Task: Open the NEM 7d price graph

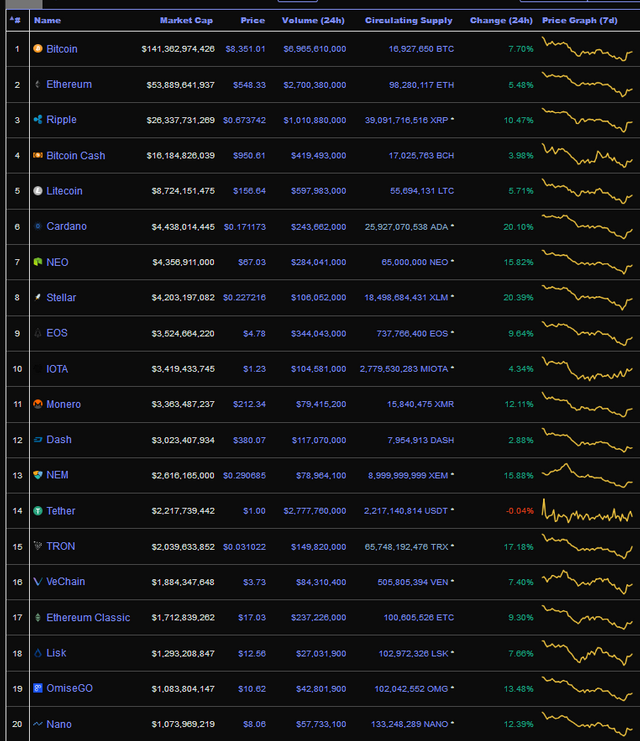Action: point(587,475)
